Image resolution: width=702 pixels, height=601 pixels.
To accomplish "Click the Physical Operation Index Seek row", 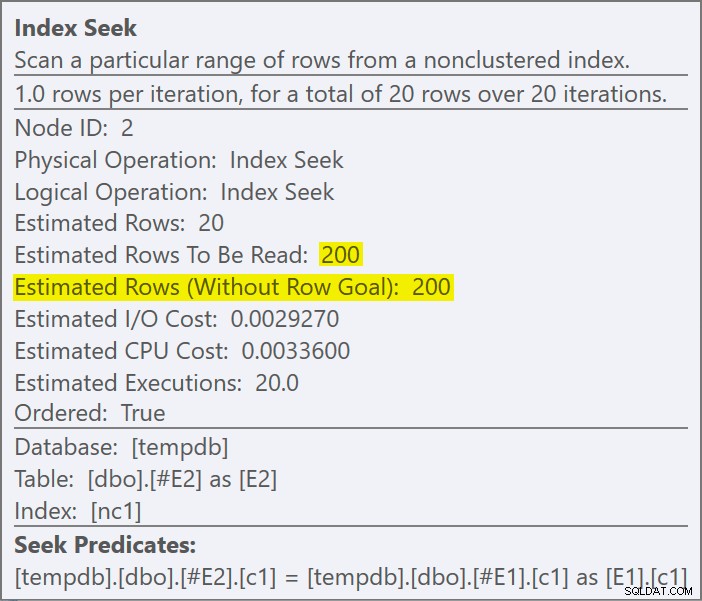I will click(179, 160).
